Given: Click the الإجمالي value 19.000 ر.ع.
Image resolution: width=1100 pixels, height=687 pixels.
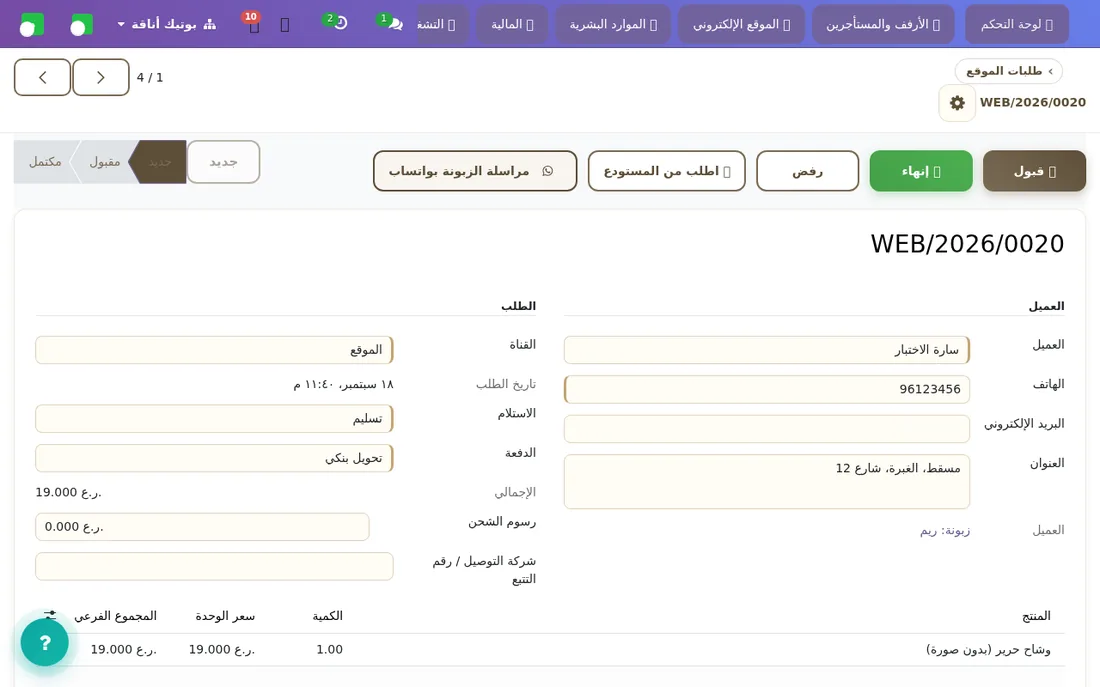Looking at the screenshot, I should click(x=69, y=493).
